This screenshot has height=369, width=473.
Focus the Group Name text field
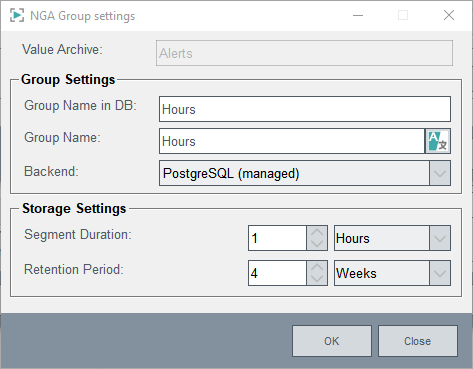tap(292, 141)
